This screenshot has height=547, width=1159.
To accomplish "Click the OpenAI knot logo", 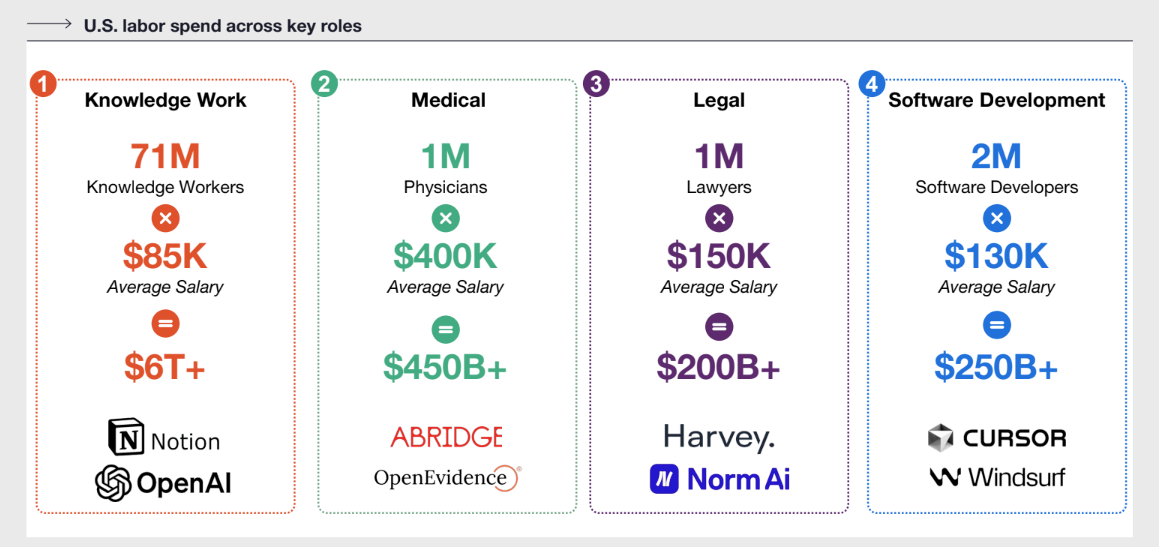I will tap(113, 481).
